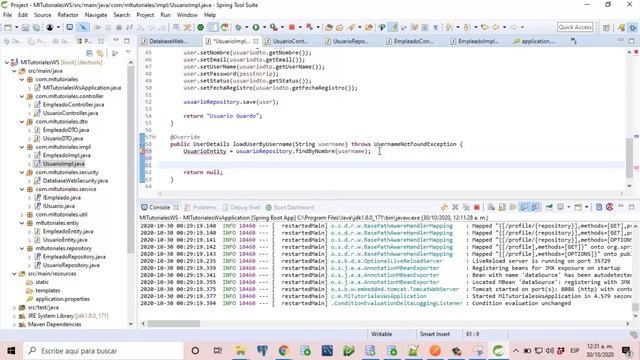Click Pin Console icon
Viewport: 640px width, 360px height.
549,207
